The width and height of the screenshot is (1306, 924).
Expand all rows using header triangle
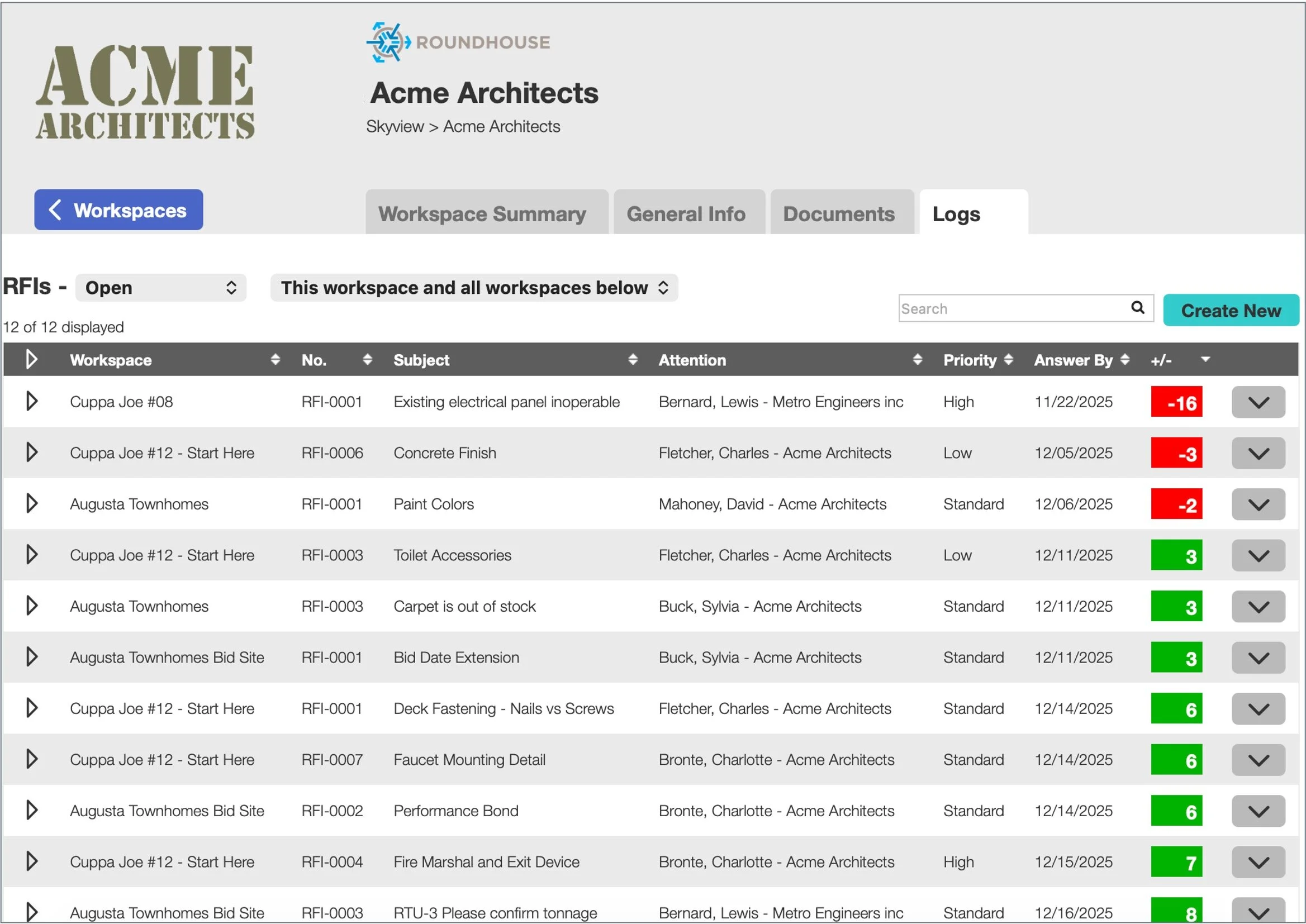tap(32, 360)
